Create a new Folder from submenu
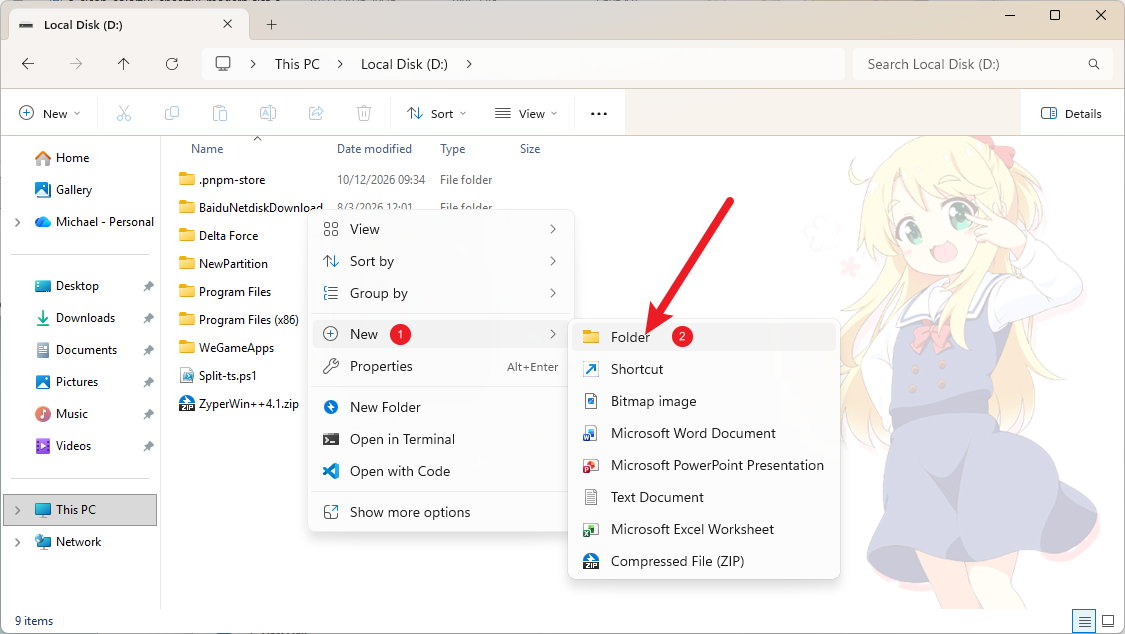The height and width of the screenshot is (634, 1125). coord(704,337)
